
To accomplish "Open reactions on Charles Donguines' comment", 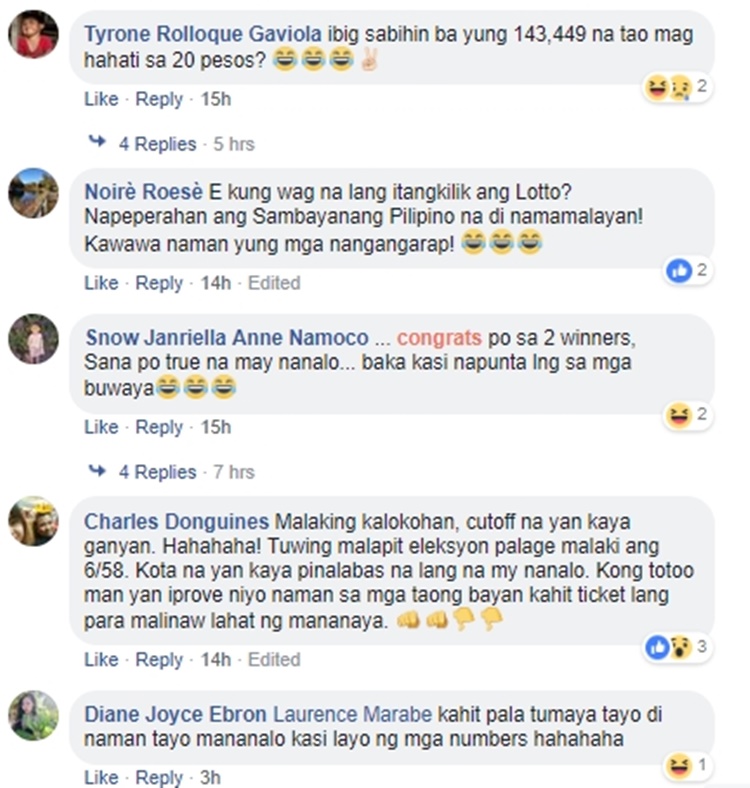I will [677, 647].
